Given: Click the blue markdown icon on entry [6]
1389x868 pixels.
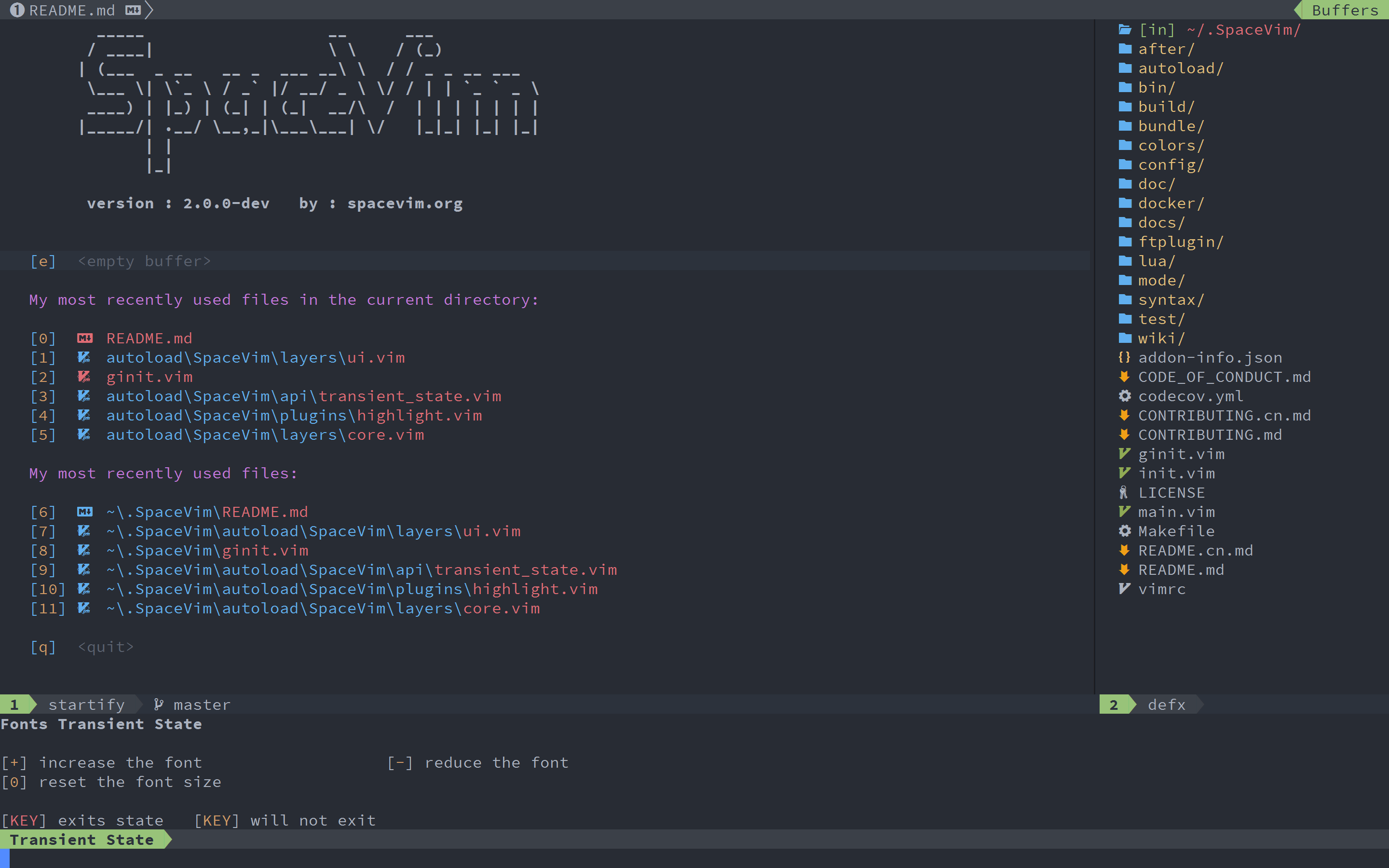Looking at the screenshot, I should click(x=85, y=512).
